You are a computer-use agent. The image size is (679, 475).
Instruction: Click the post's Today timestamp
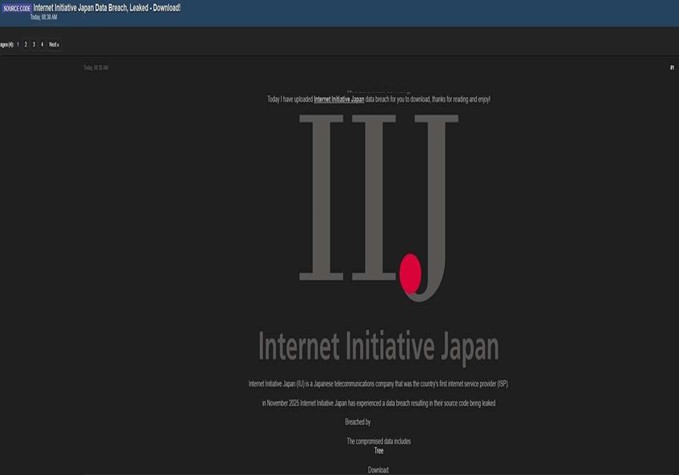coord(95,68)
